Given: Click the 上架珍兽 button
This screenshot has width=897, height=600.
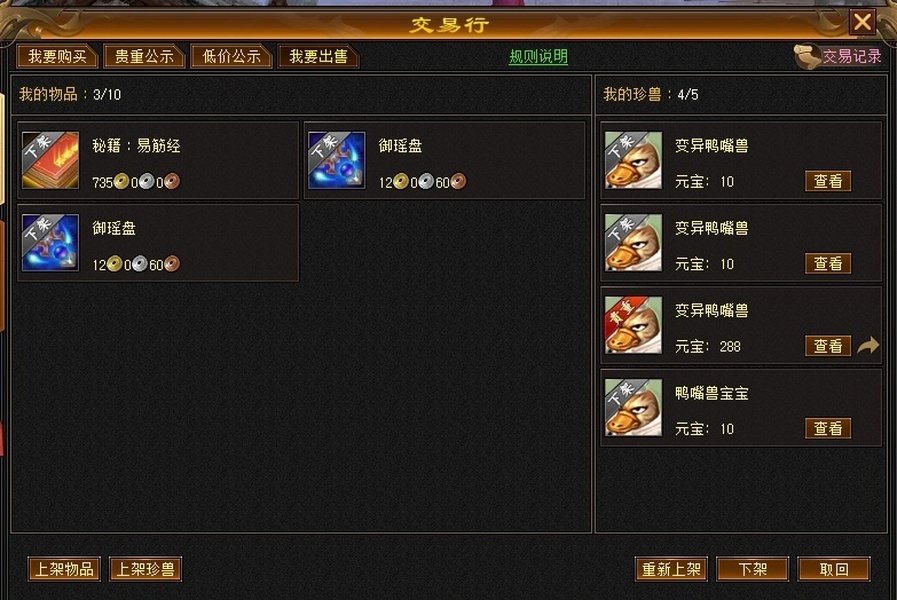Looking at the screenshot, I should click(x=145, y=569).
